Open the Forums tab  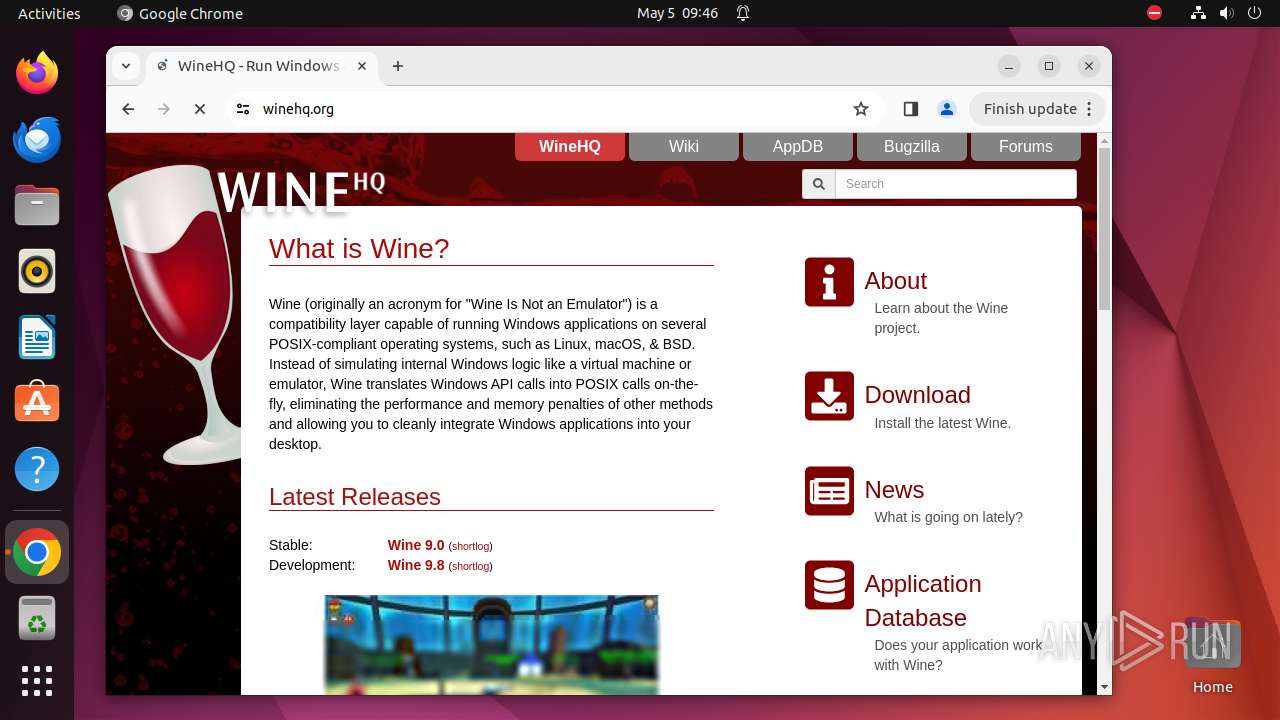(x=1026, y=146)
